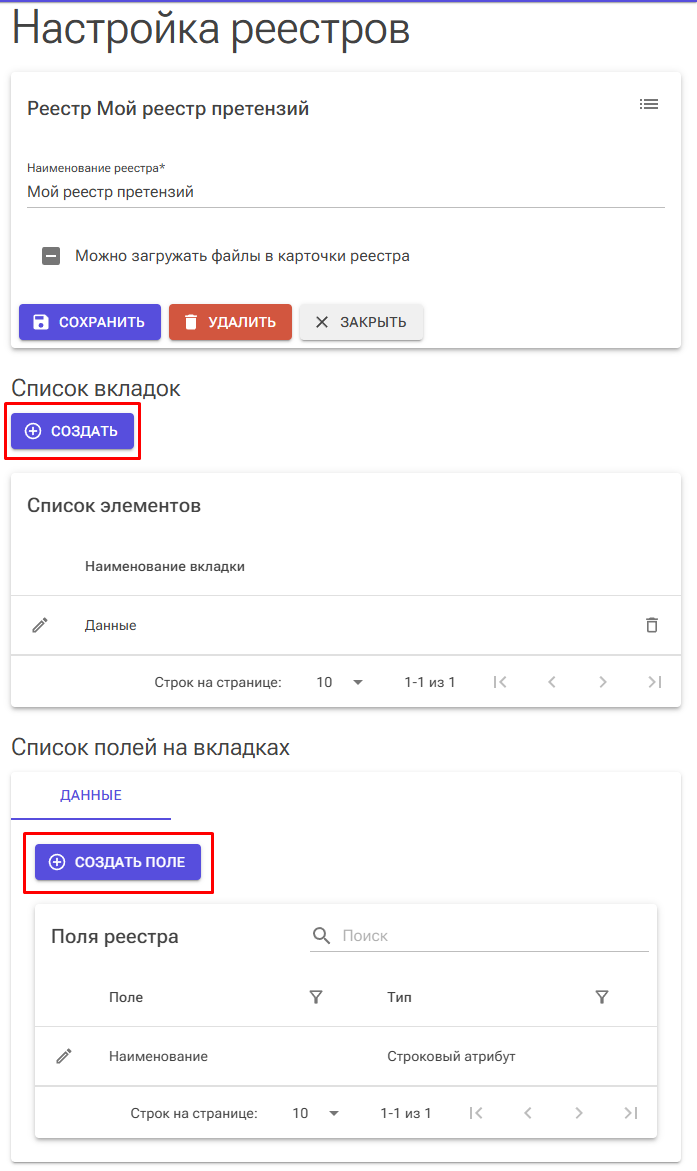
Task: Open the list menu icon in registry card
Action: 649,104
